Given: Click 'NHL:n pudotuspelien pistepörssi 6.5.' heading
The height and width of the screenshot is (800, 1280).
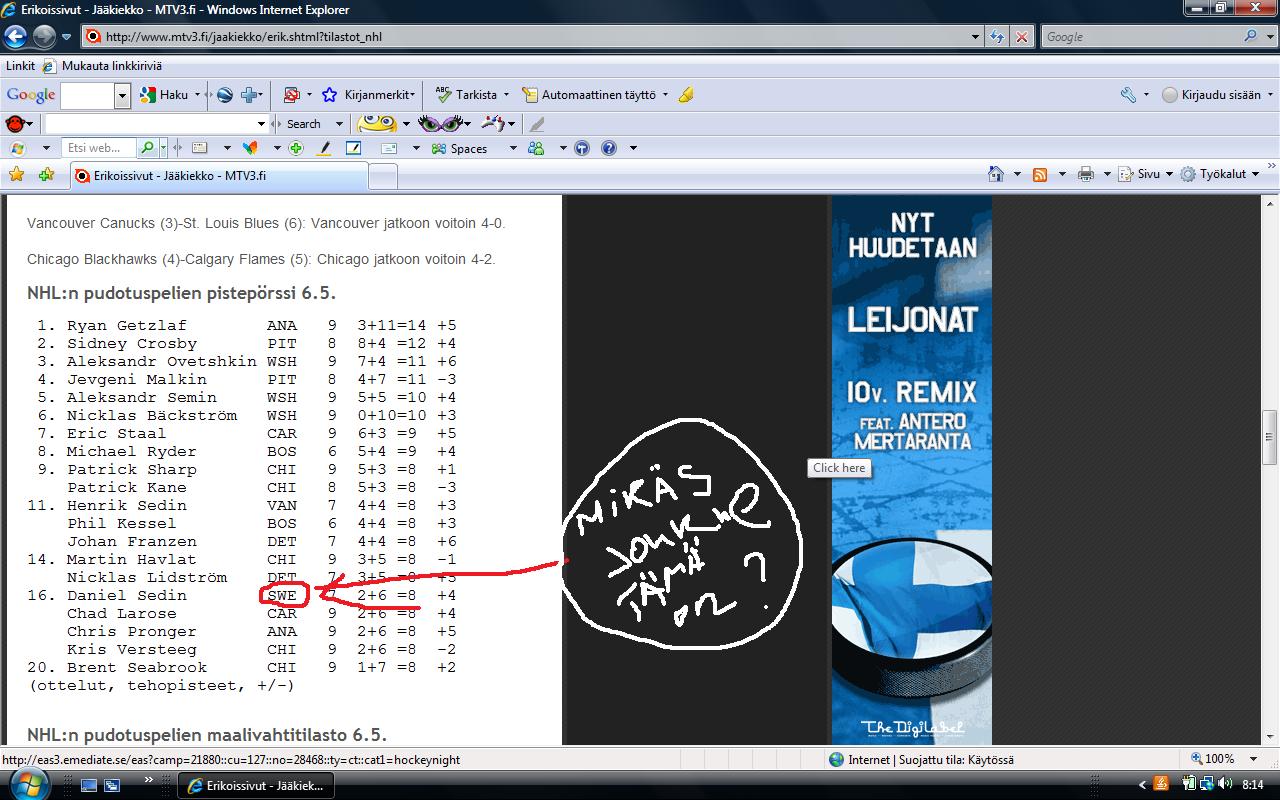Looking at the screenshot, I should tap(182, 293).
